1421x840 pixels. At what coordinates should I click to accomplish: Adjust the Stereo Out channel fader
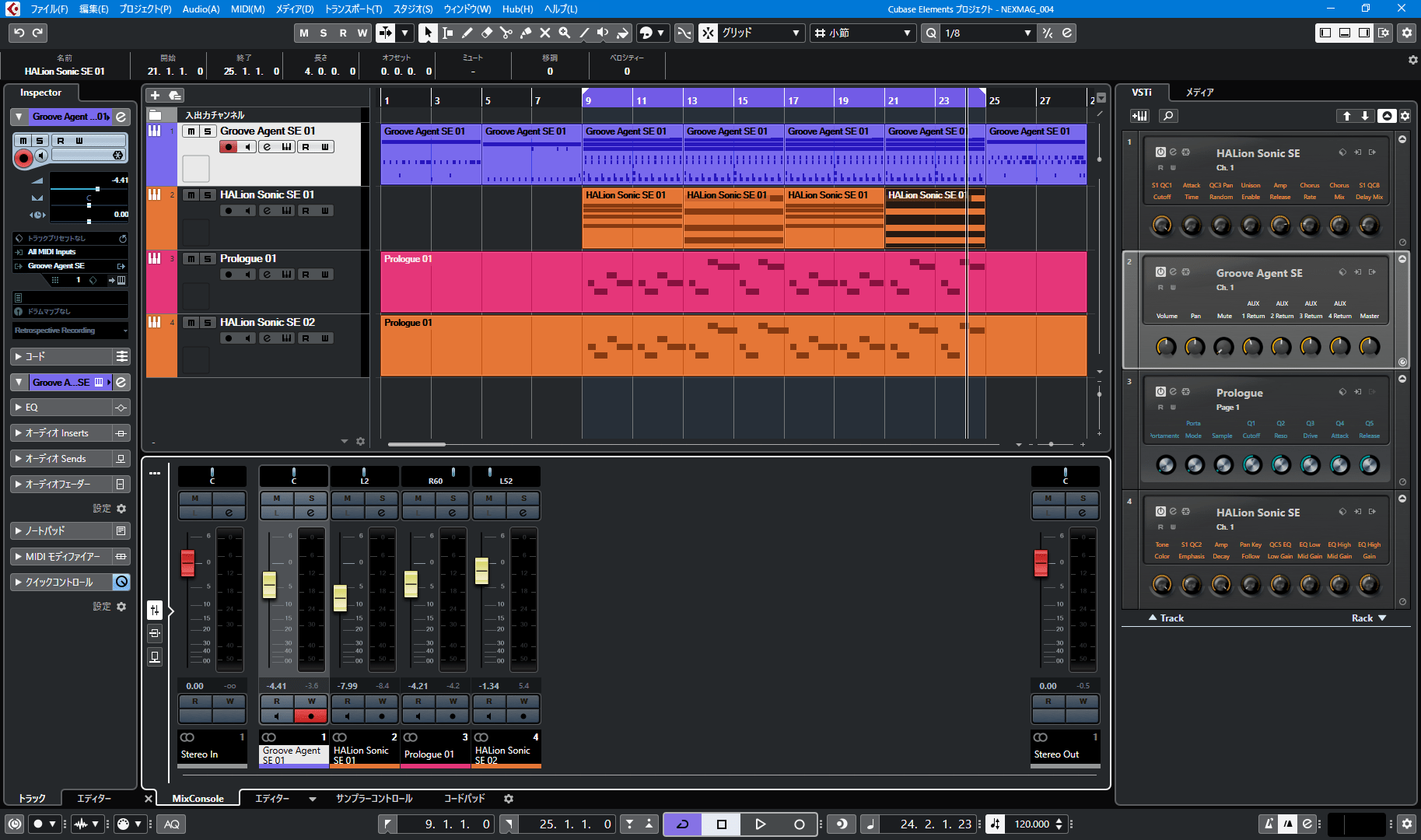[1041, 563]
